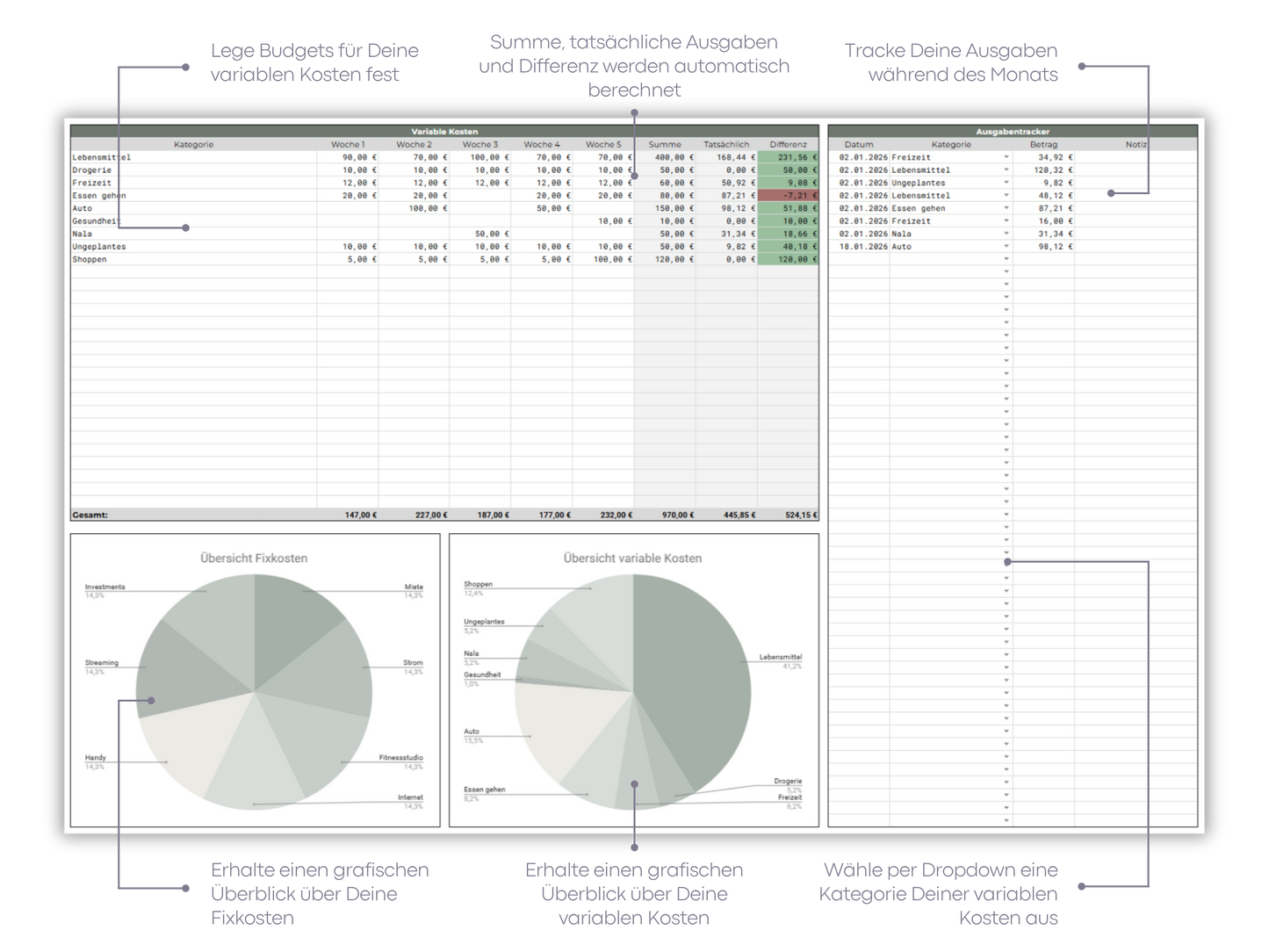Viewport: 1269px width, 952px height.
Task: Click the Übersicht variable Kosten chart title
Action: point(632,558)
